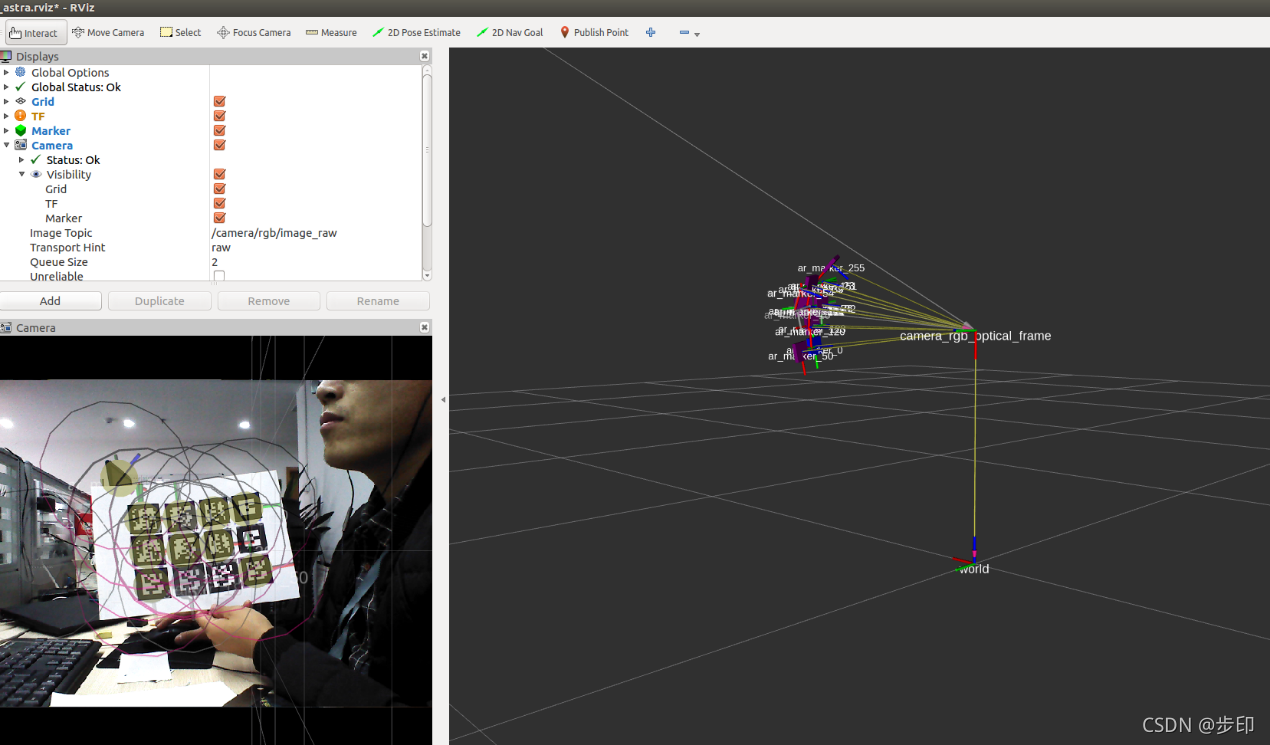Close the Displays panel

[x=424, y=56]
